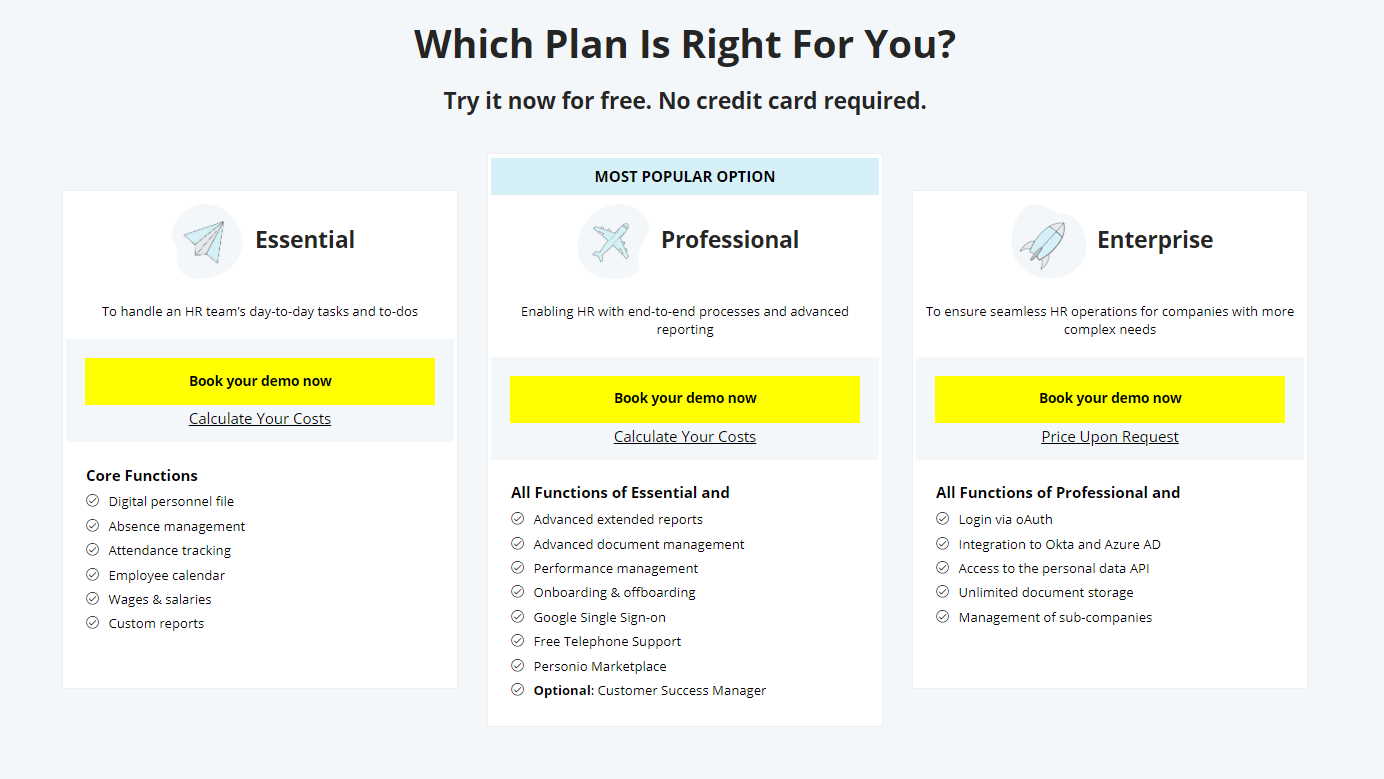Click the Enterprise plan title
The width and height of the screenshot is (1384, 779).
[x=1155, y=240]
